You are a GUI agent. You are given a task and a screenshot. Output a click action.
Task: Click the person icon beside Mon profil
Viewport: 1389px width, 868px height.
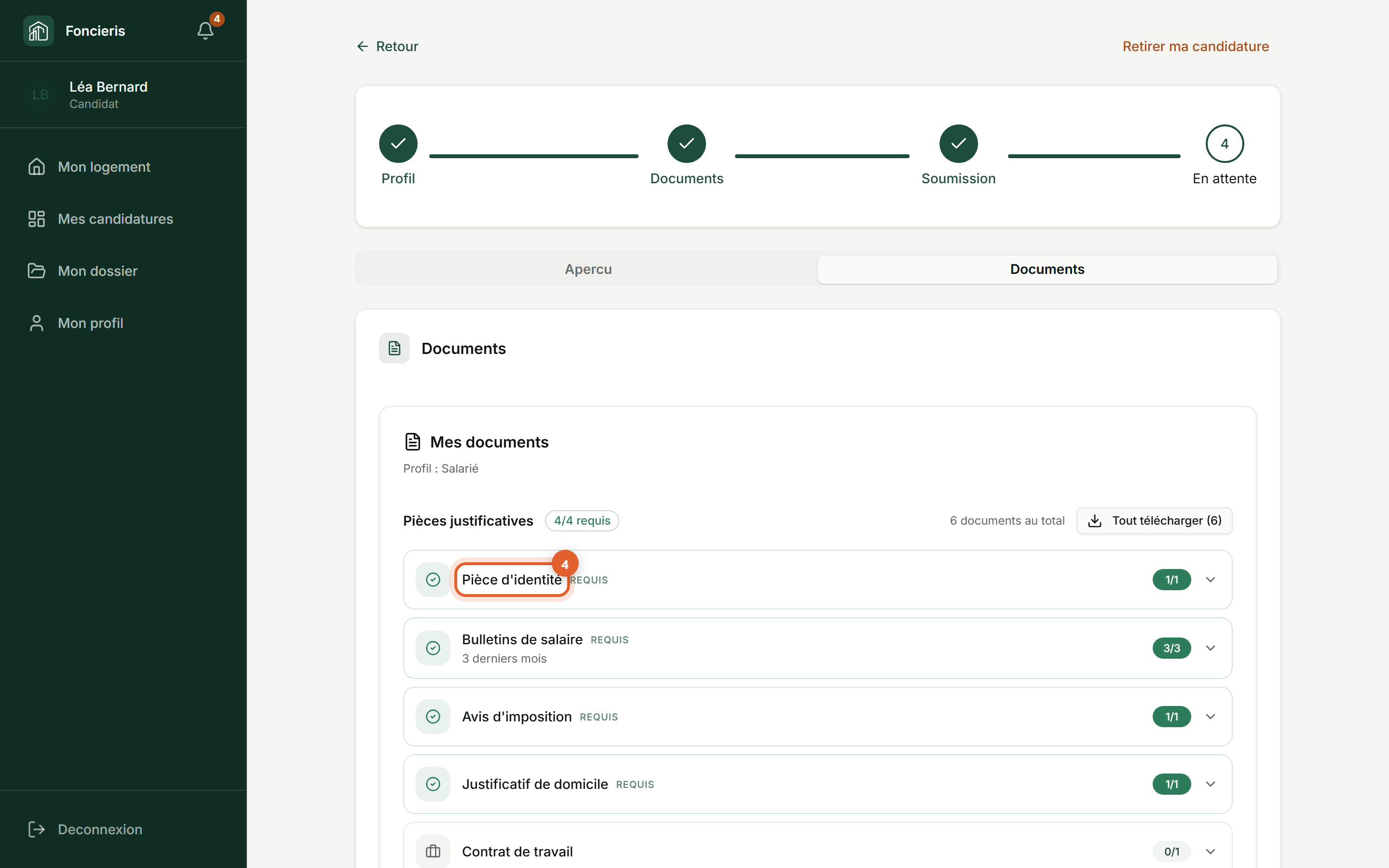click(x=37, y=323)
